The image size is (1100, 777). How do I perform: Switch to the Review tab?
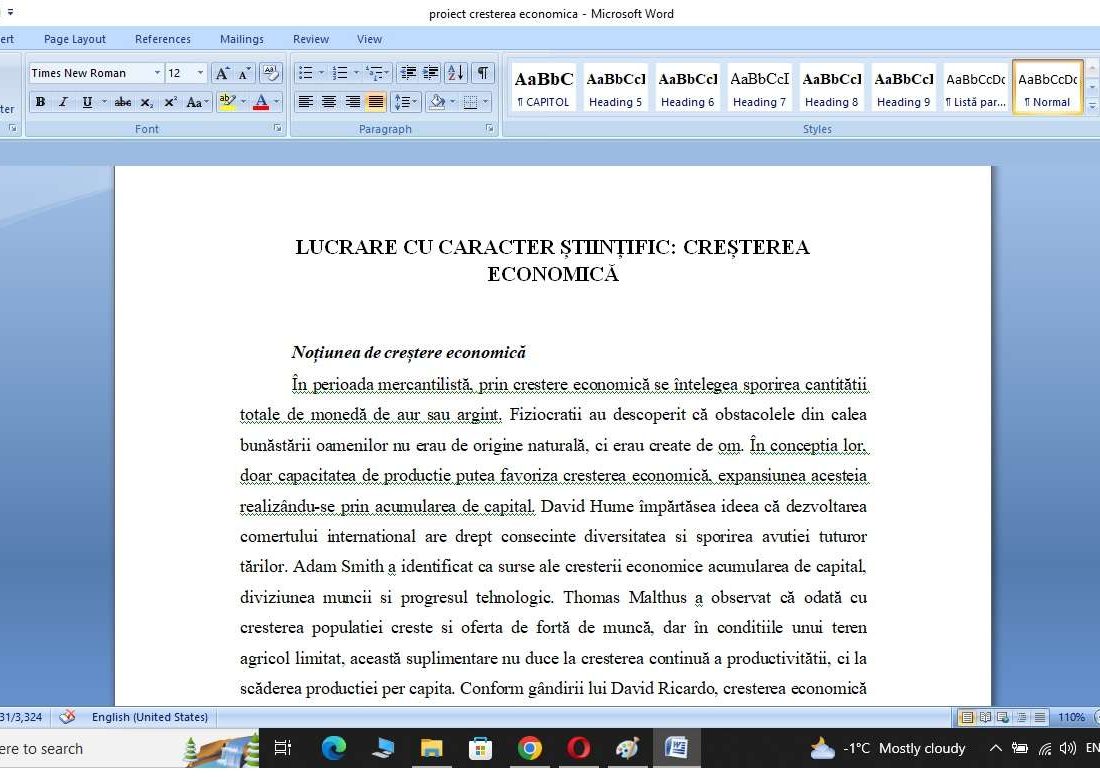coord(311,39)
